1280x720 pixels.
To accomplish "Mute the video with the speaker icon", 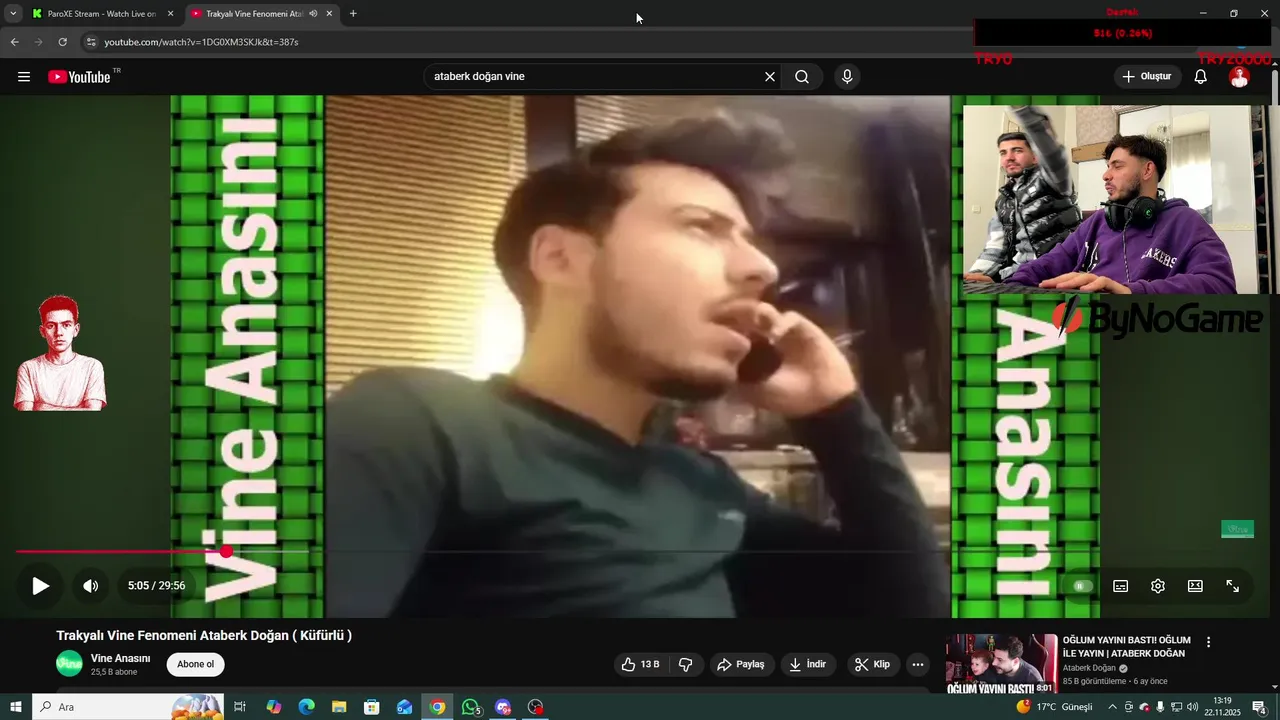I will tap(90, 586).
